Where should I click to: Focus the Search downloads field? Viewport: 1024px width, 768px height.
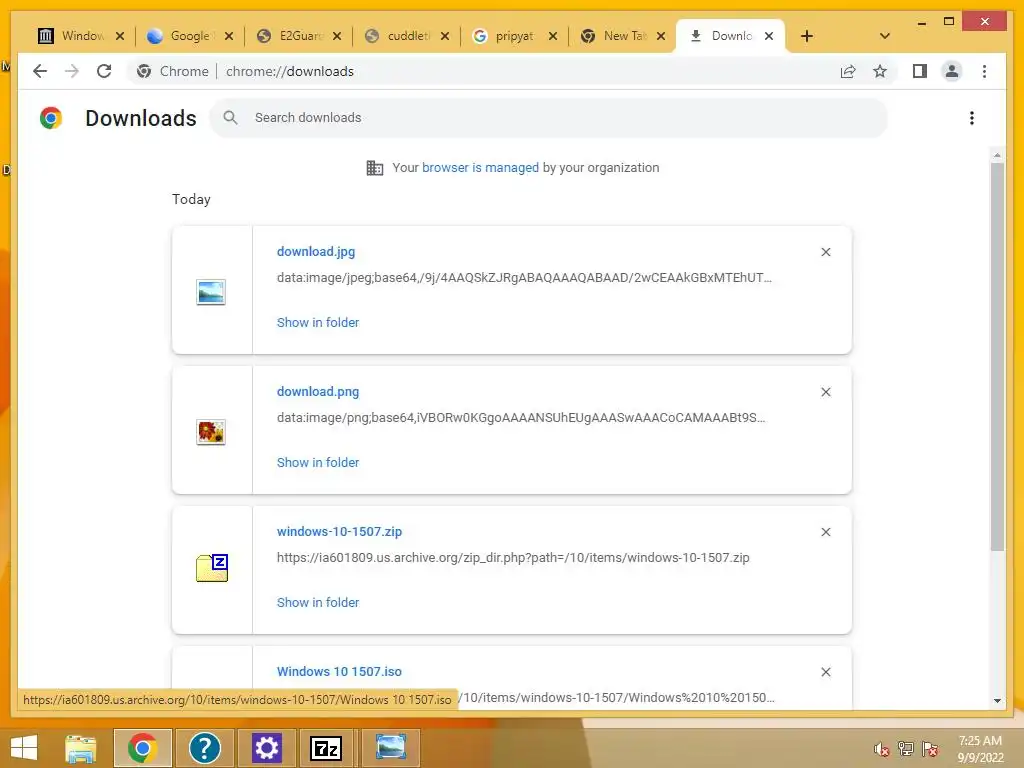point(549,118)
